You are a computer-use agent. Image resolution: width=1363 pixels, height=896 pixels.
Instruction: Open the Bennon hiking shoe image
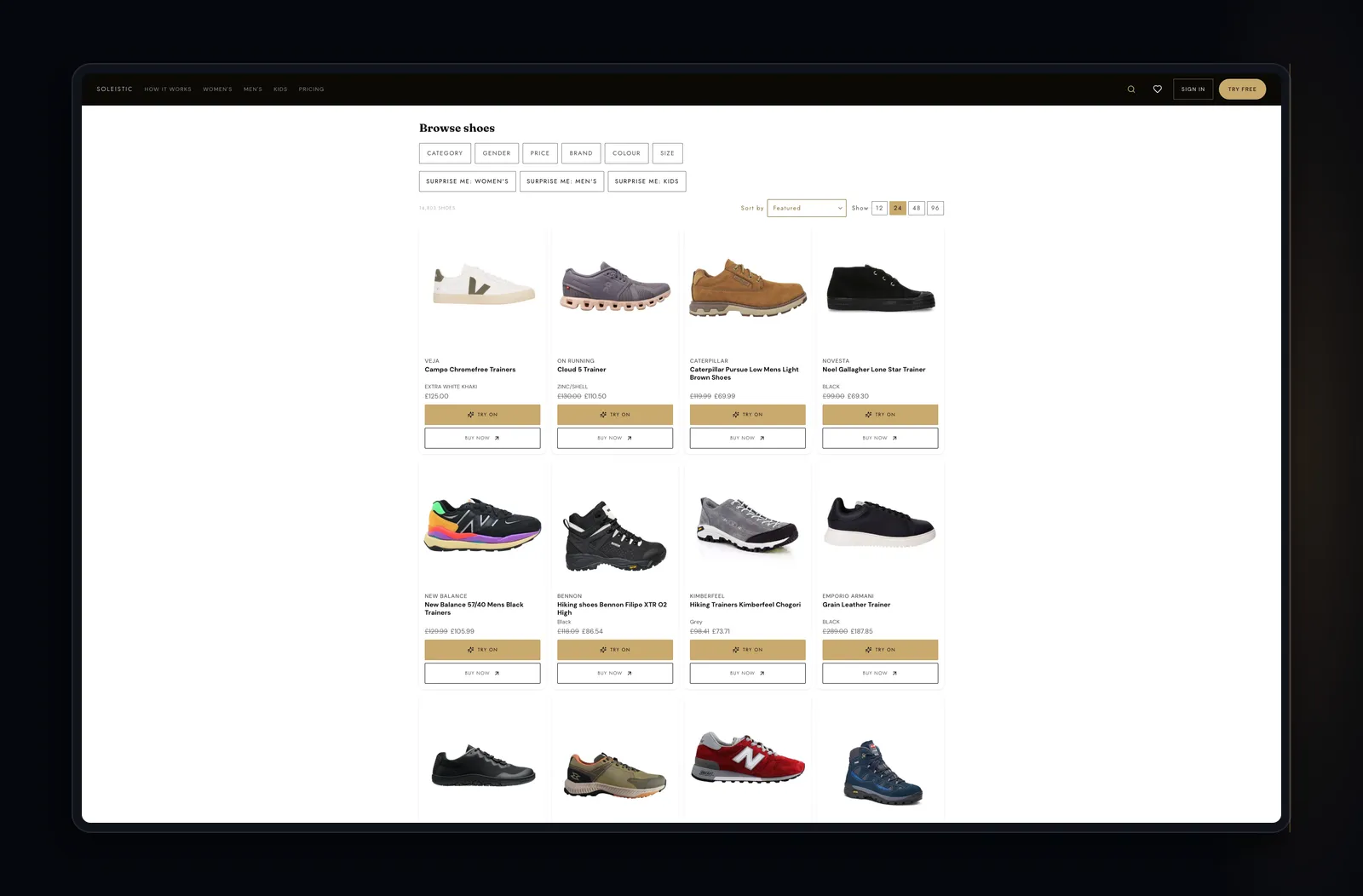pos(615,536)
